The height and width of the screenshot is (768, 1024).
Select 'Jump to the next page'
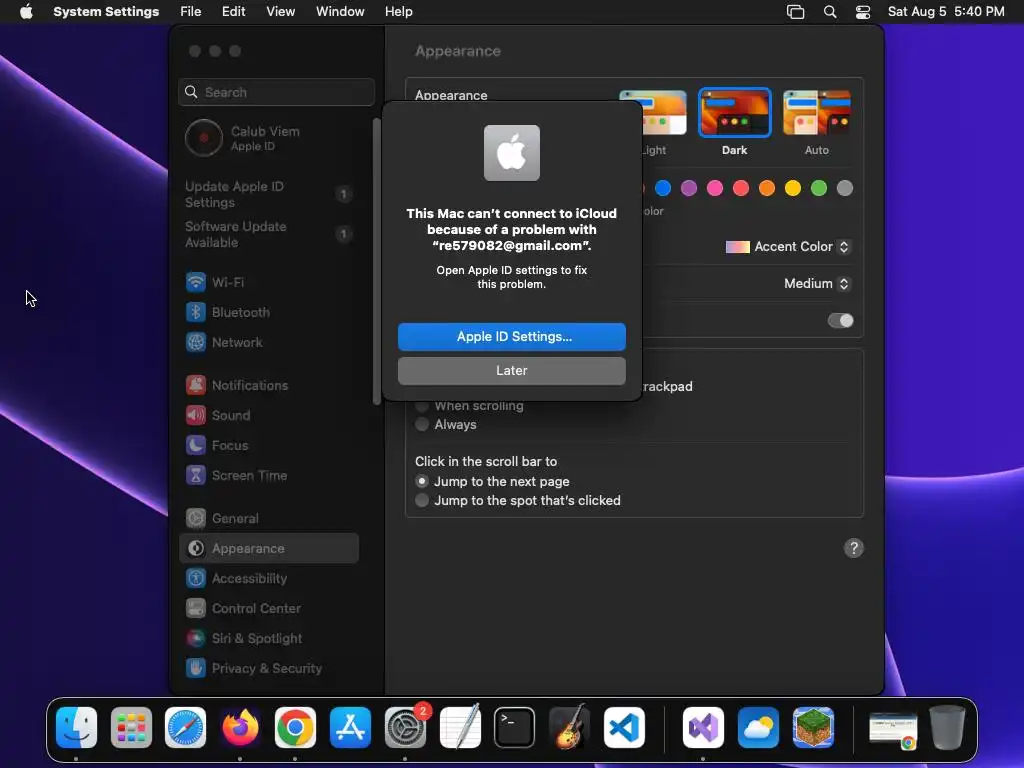point(422,481)
